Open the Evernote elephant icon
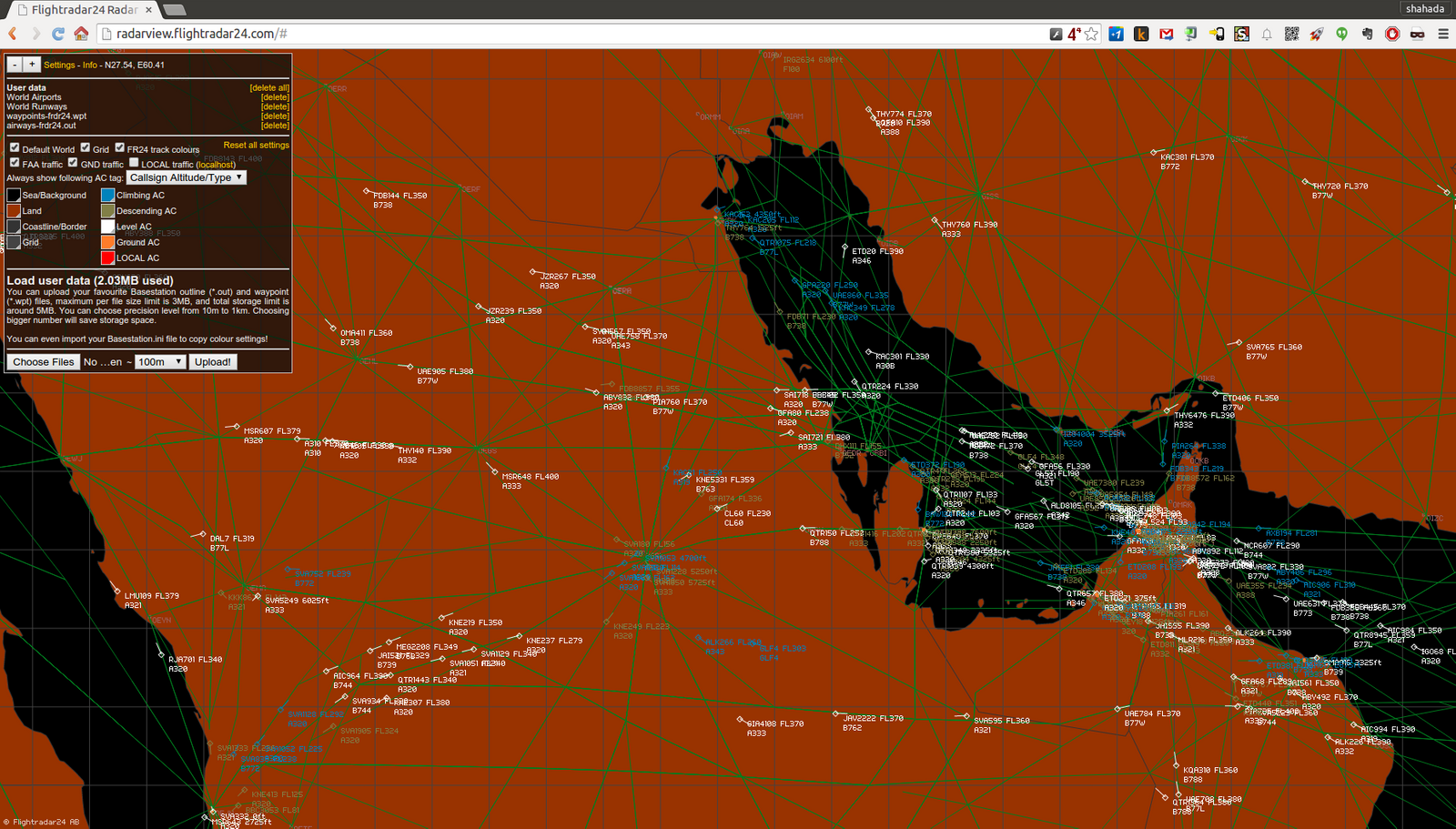 [x=1367, y=34]
